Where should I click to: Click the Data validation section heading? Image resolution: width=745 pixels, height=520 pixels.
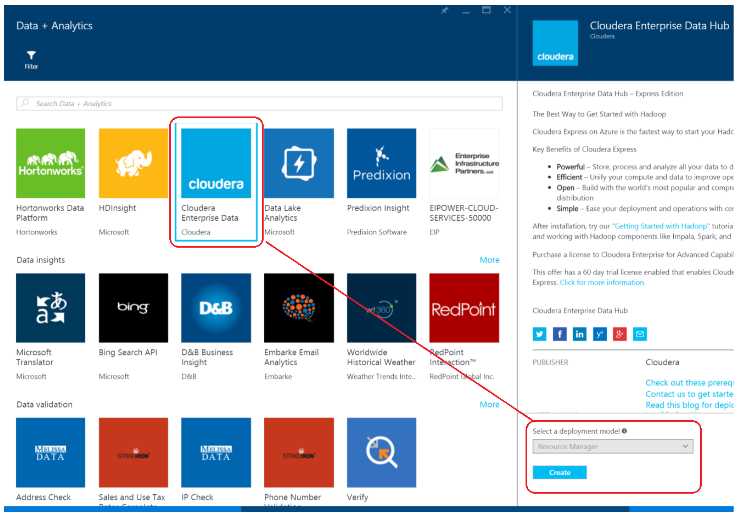coord(44,404)
